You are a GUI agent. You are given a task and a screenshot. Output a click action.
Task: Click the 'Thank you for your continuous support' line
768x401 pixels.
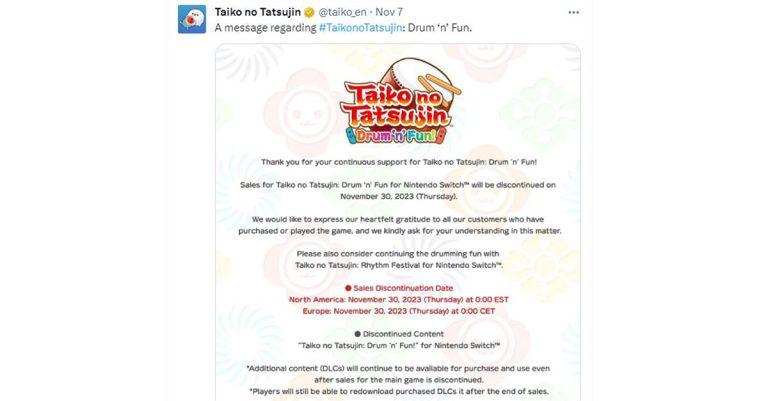pos(399,162)
